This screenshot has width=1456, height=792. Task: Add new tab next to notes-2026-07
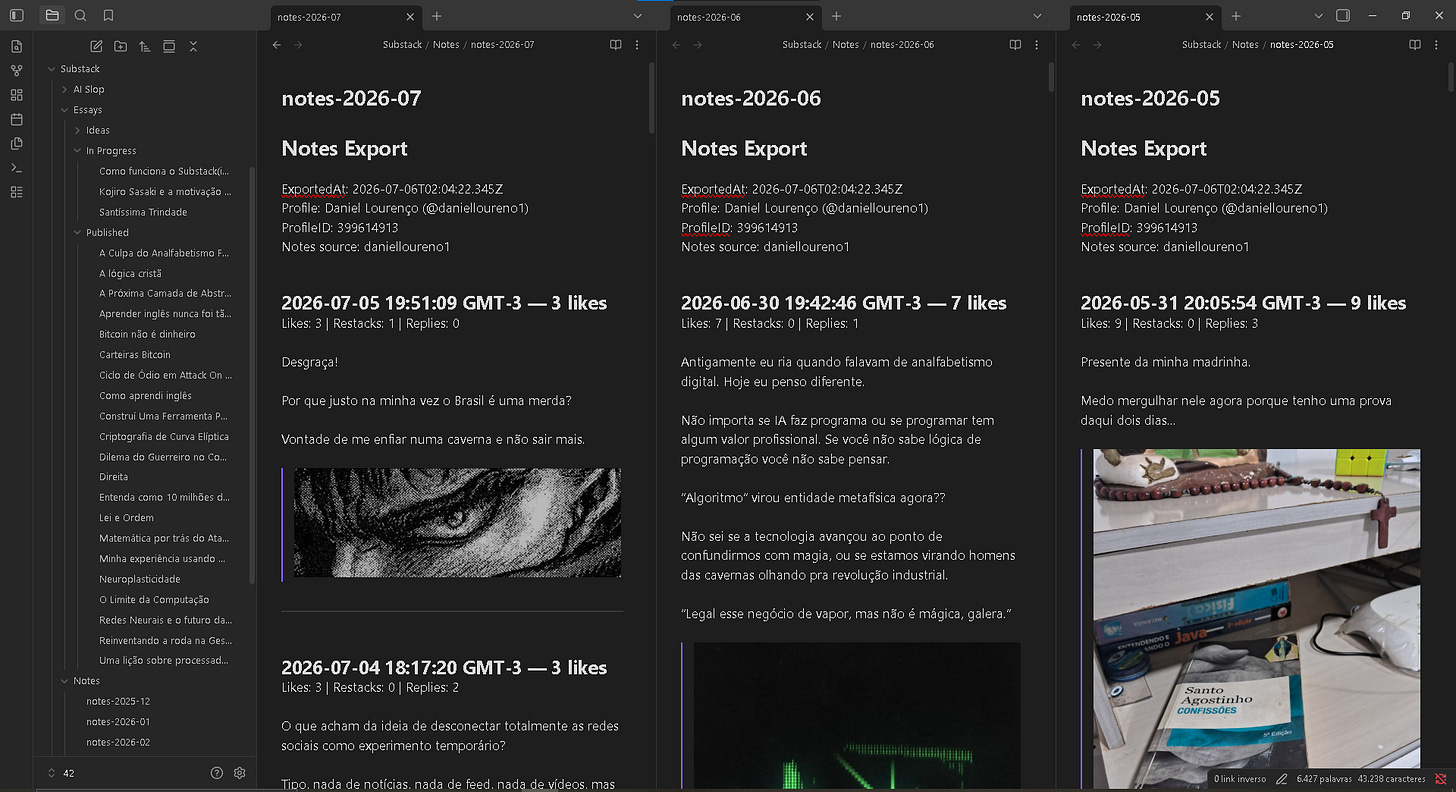pos(437,16)
